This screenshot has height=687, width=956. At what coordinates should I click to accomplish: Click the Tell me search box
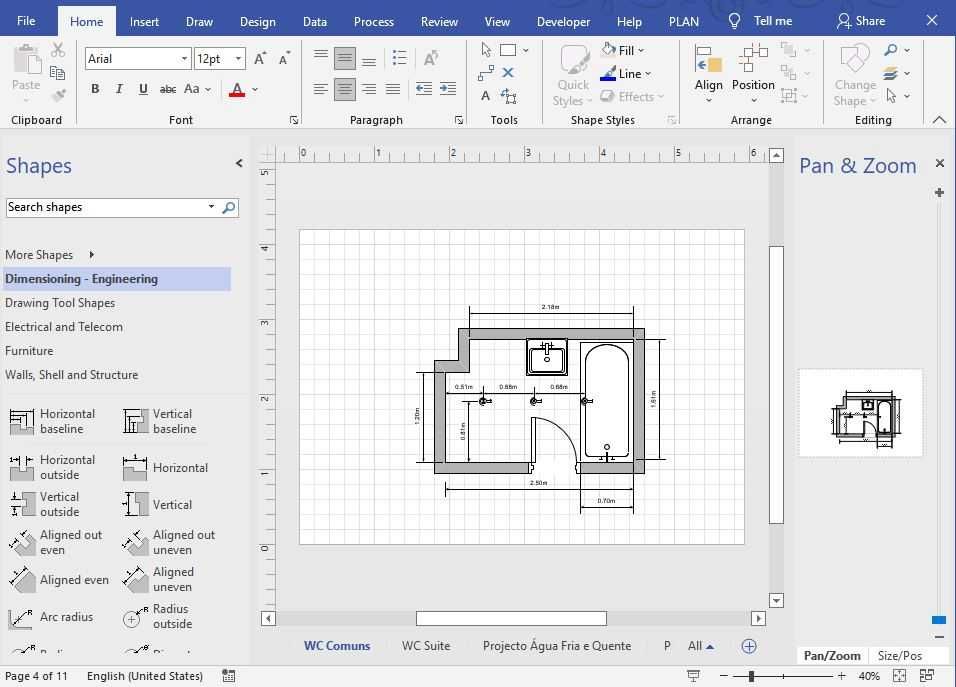tap(761, 21)
